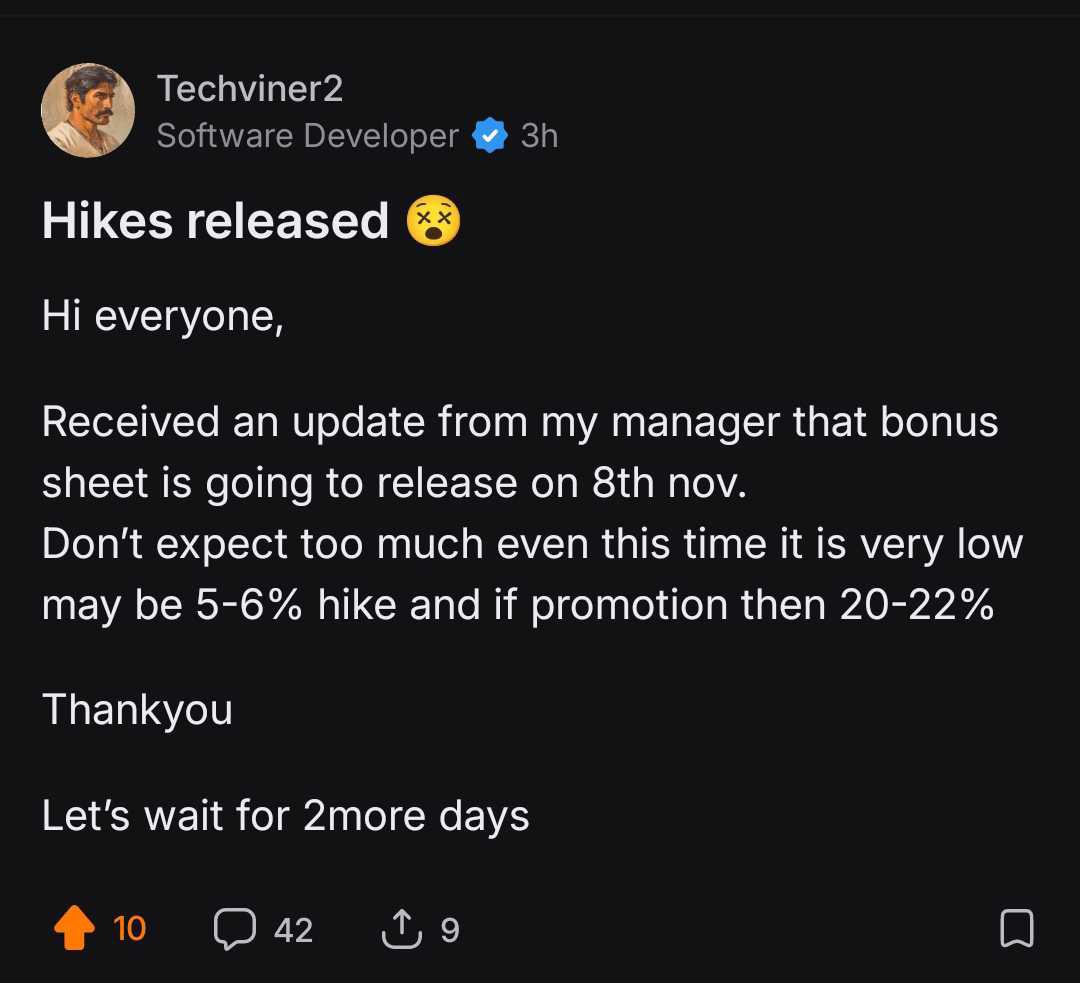
Task: Click the blue verified badge
Action: pos(489,135)
